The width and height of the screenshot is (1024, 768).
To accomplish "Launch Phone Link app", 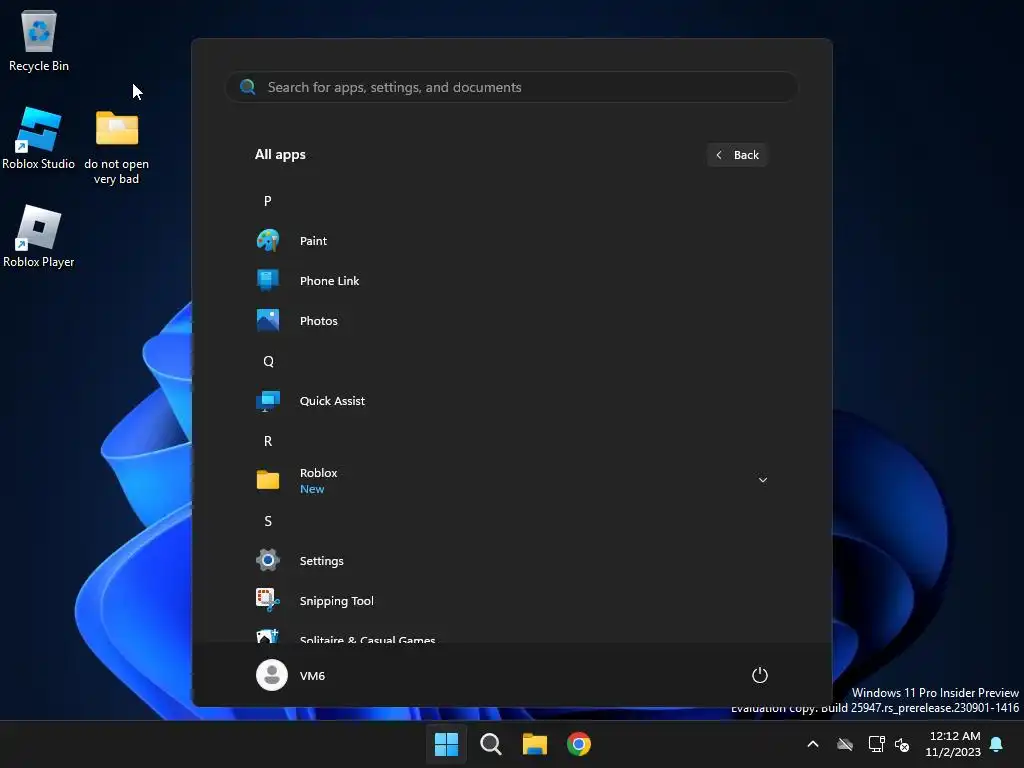I will [x=511, y=281].
